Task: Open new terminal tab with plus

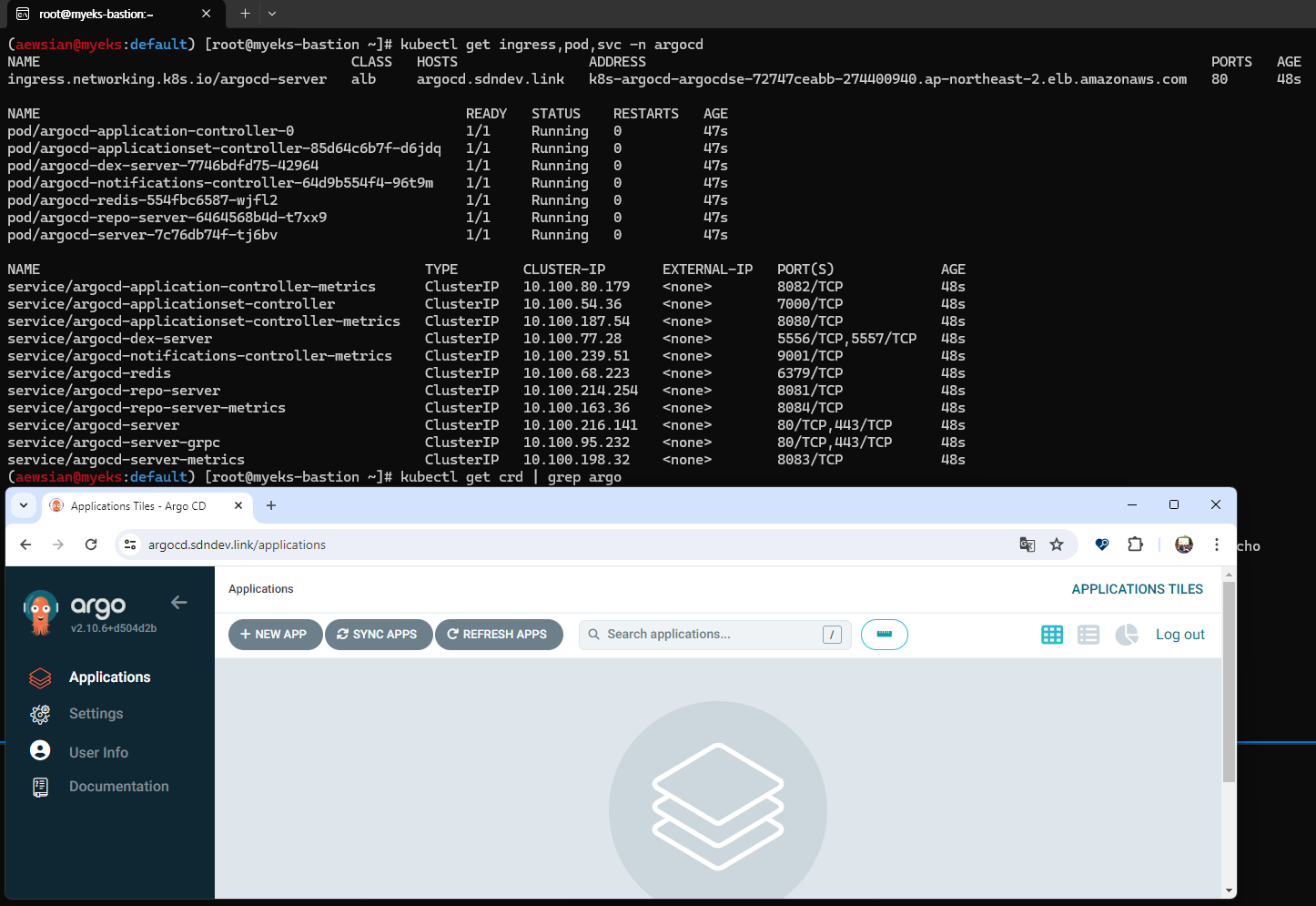Action: [245, 14]
